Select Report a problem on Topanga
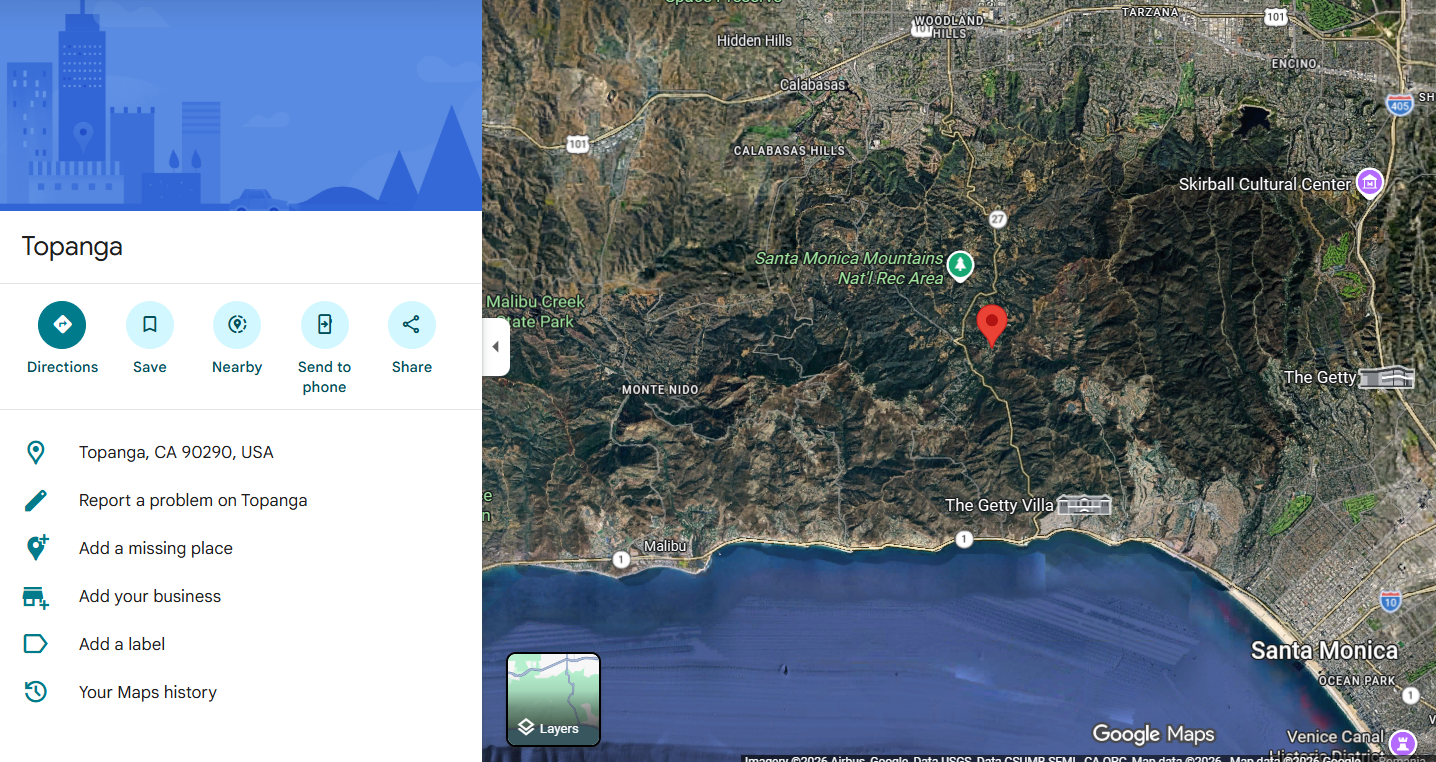This screenshot has width=1436, height=762. pos(193,500)
